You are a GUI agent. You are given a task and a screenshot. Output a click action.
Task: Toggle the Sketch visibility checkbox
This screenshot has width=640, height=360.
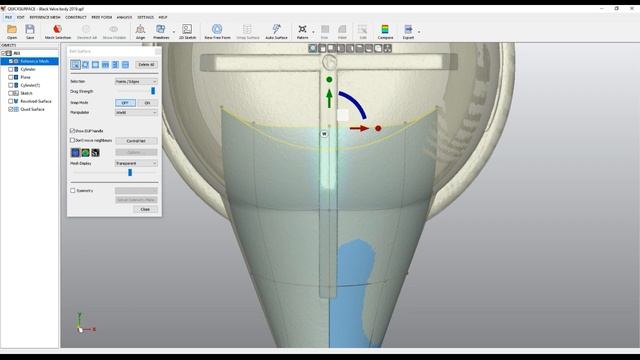[11, 93]
